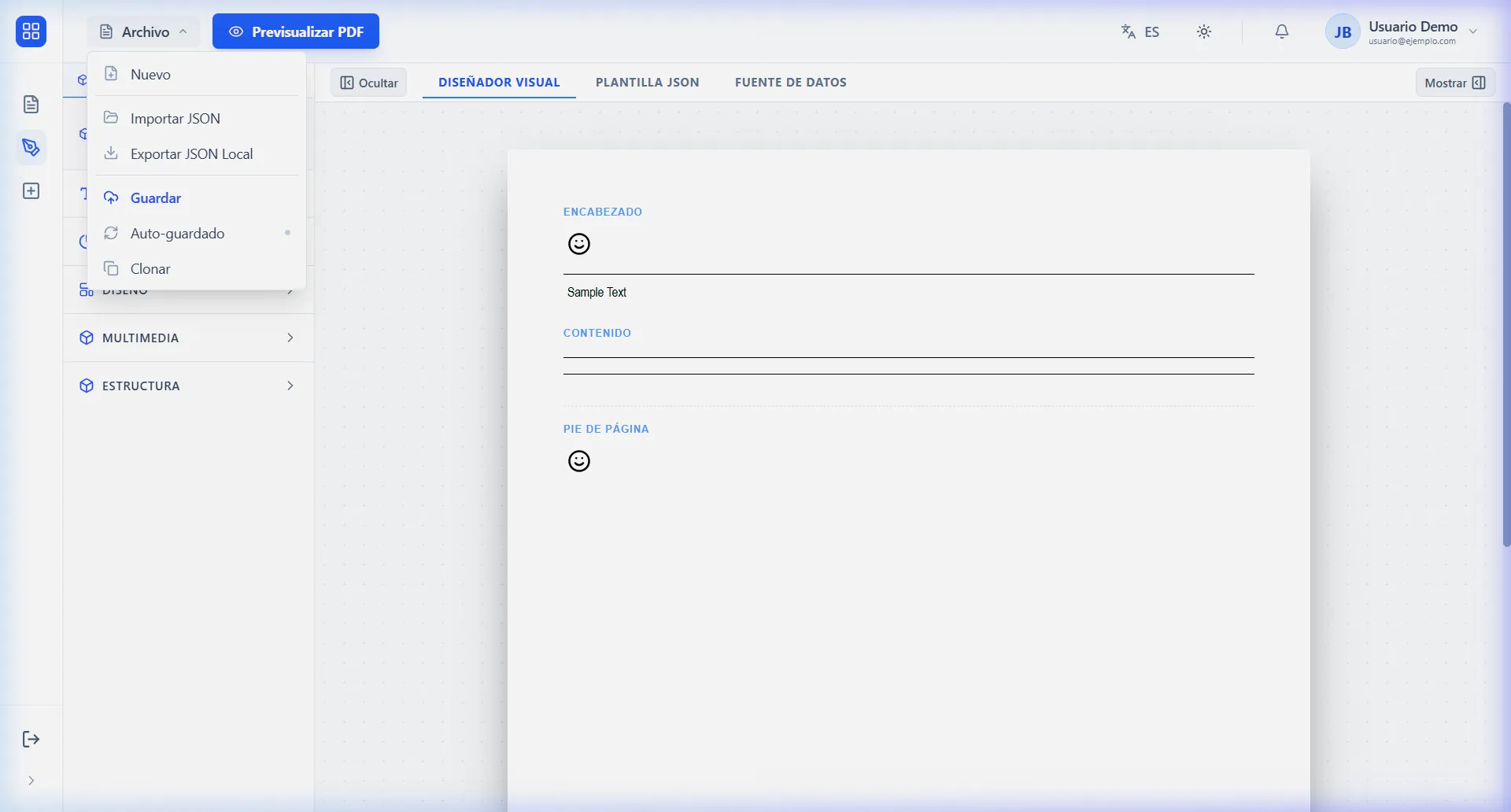Choose Importar JSON menu entry
Screen dimensions: 1511x812
coord(197,118)
